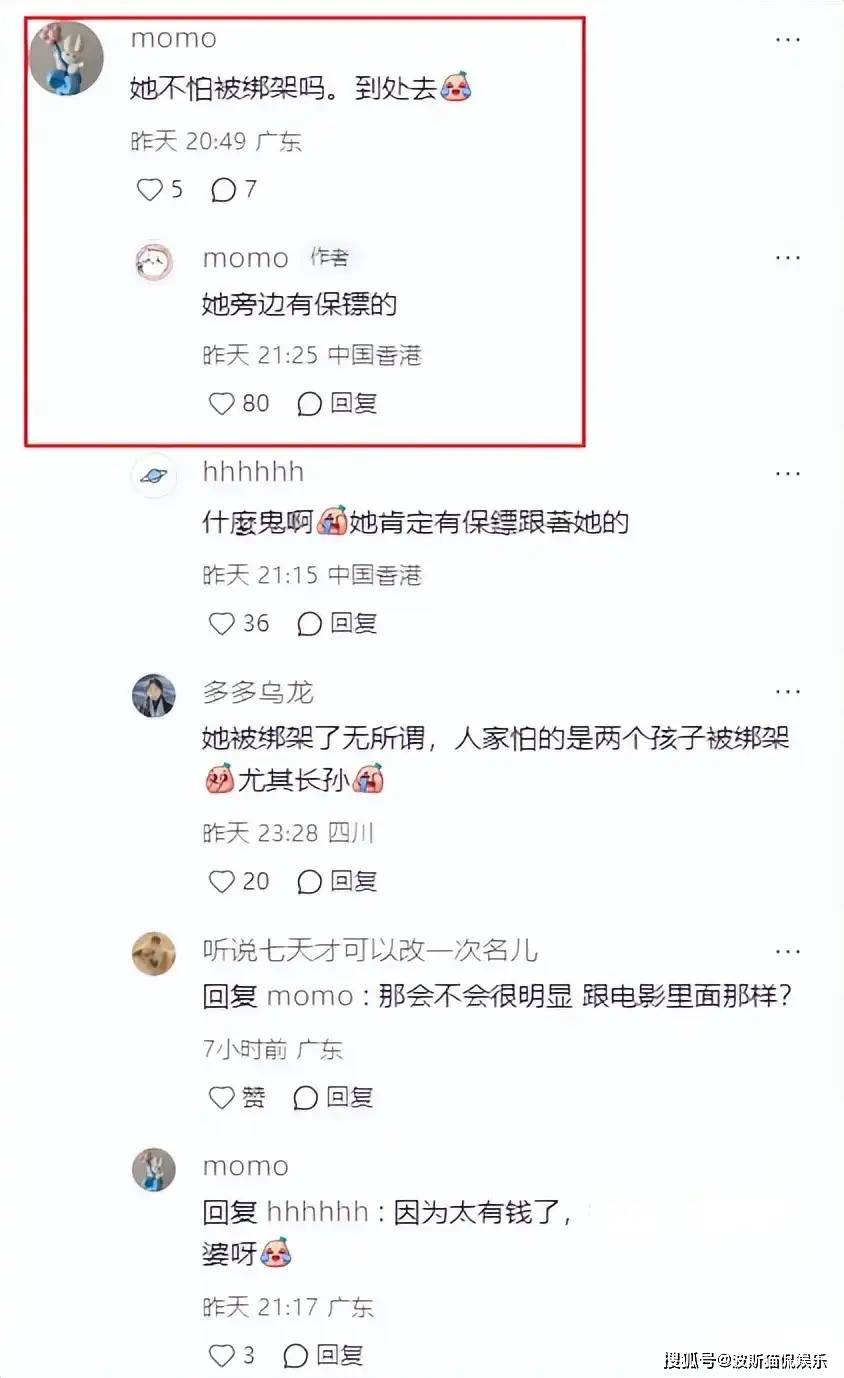The width and height of the screenshot is (844, 1378).
Task: Open hhhhhh's planet avatar
Action: [153, 477]
